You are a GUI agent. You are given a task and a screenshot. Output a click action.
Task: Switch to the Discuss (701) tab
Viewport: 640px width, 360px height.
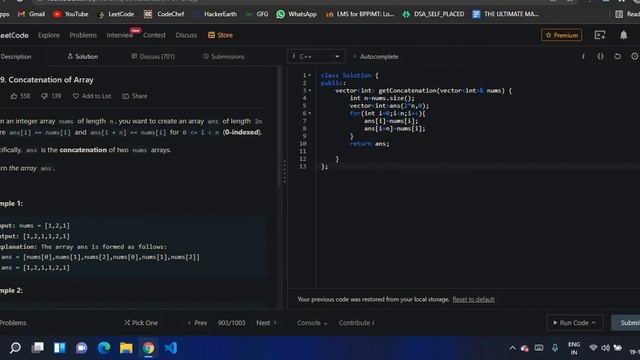tap(153, 56)
